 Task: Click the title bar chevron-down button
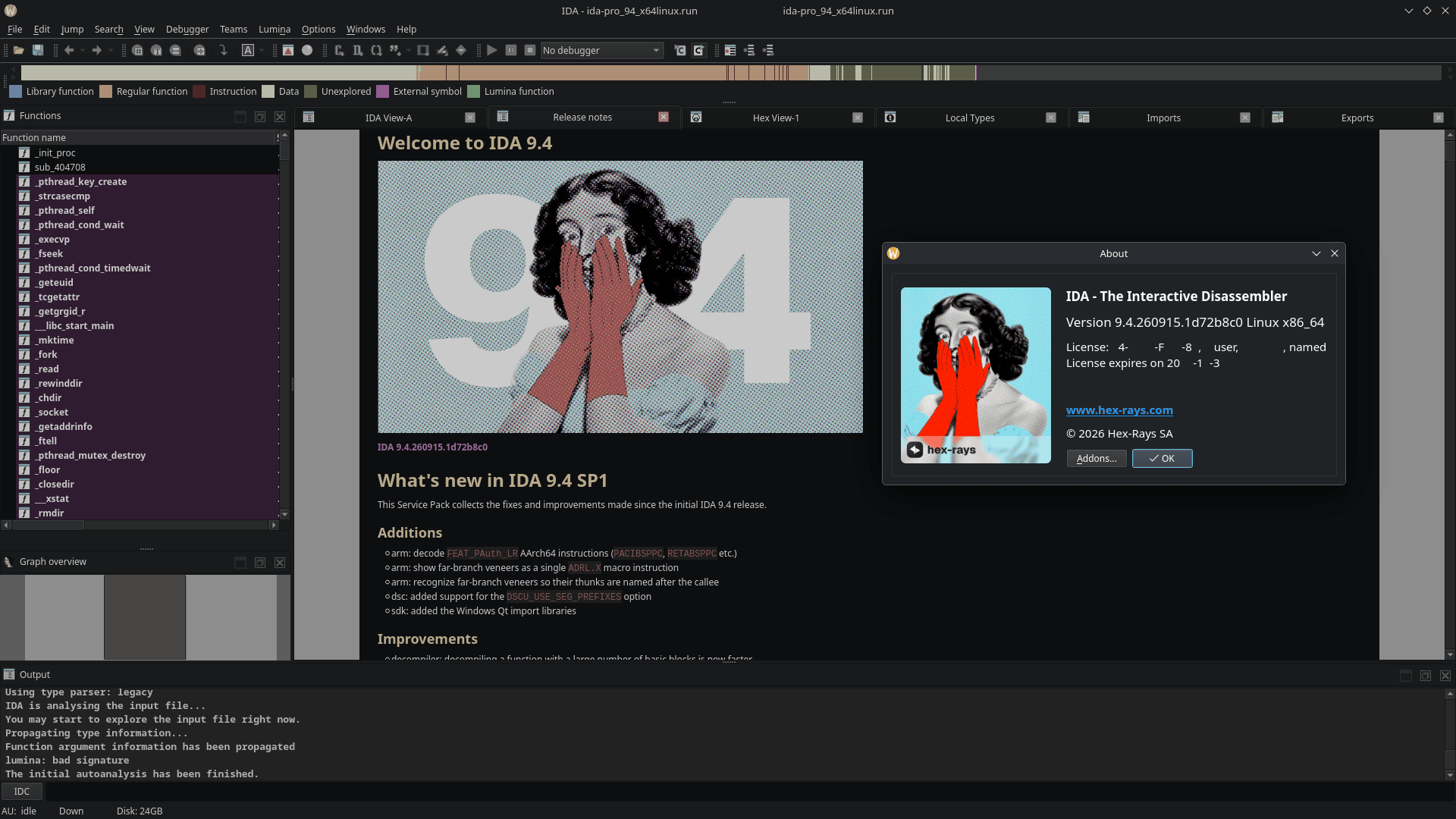tap(1409, 11)
